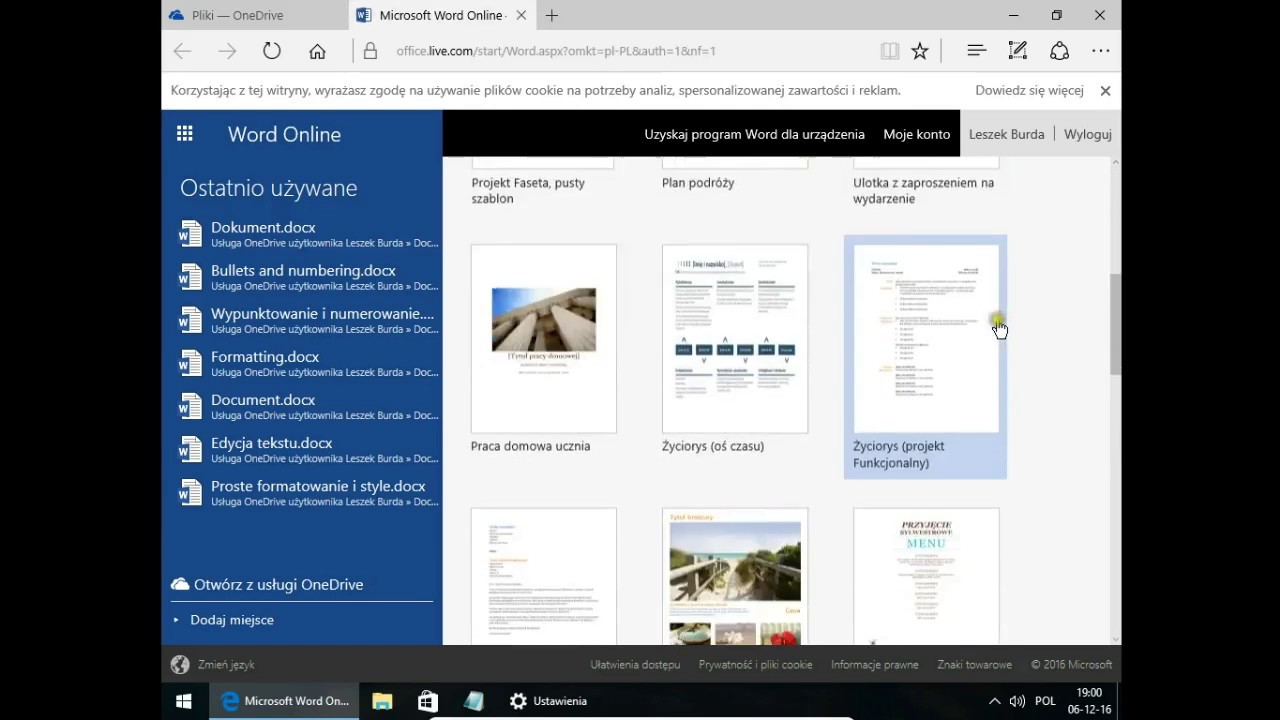The height and width of the screenshot is (720, 1280).
Task: Open Windows Store from taskbar
Action: [x=428, y=701]
